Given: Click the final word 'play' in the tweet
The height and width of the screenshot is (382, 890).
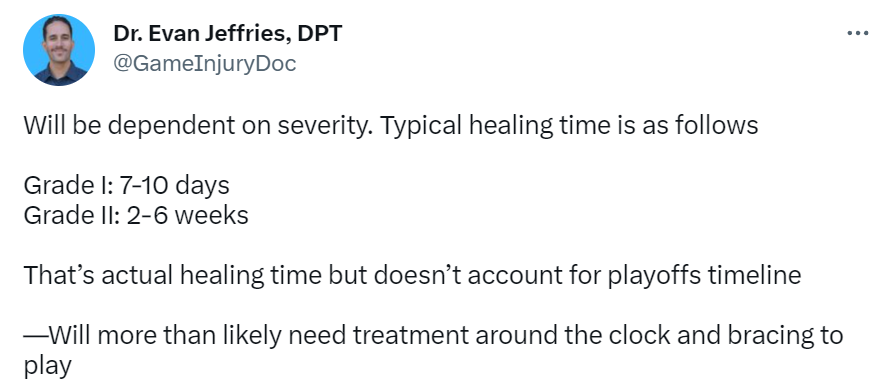Looking at the screenshot, I should pyautogui.click(x=47, y=367).
